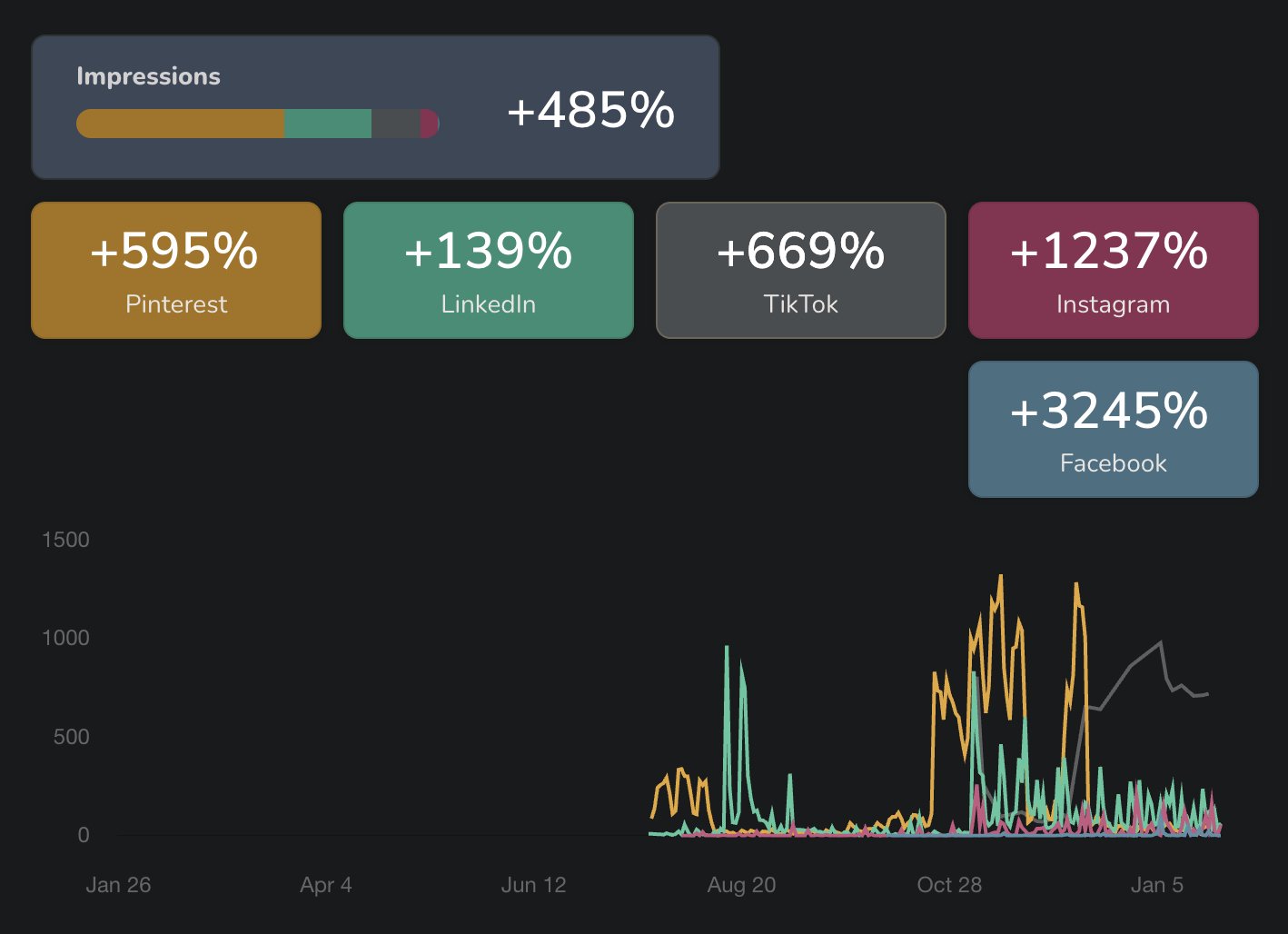
Task: Click the 1000 y-axis label
Action: pos(65,638)
